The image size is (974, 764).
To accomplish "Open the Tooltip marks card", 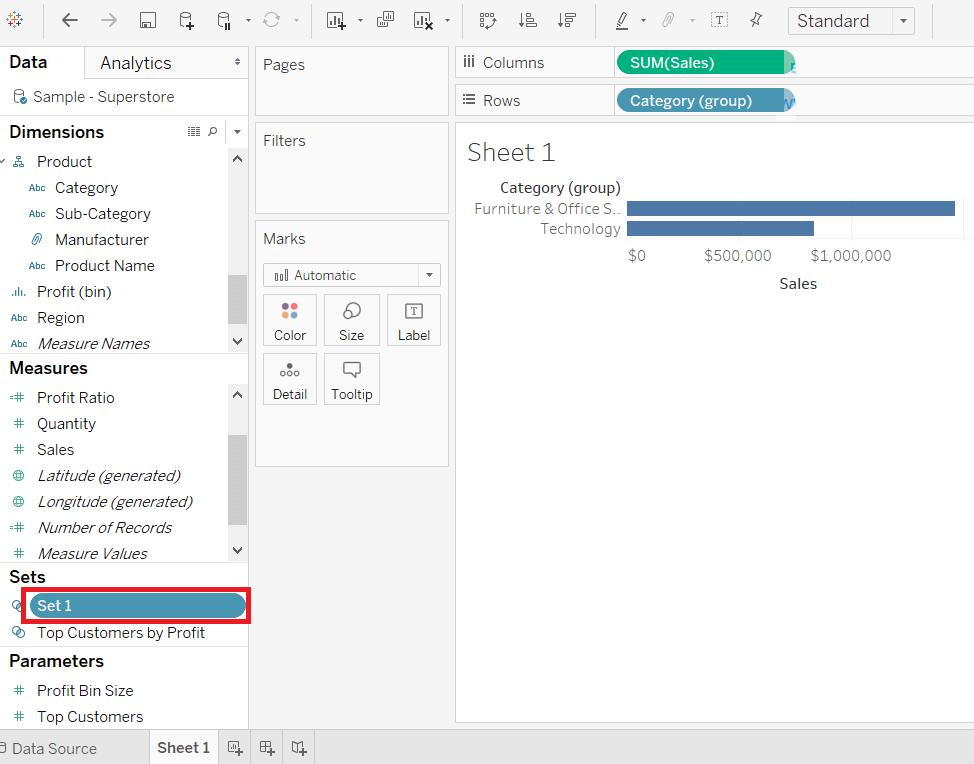I will pos(352,379).
